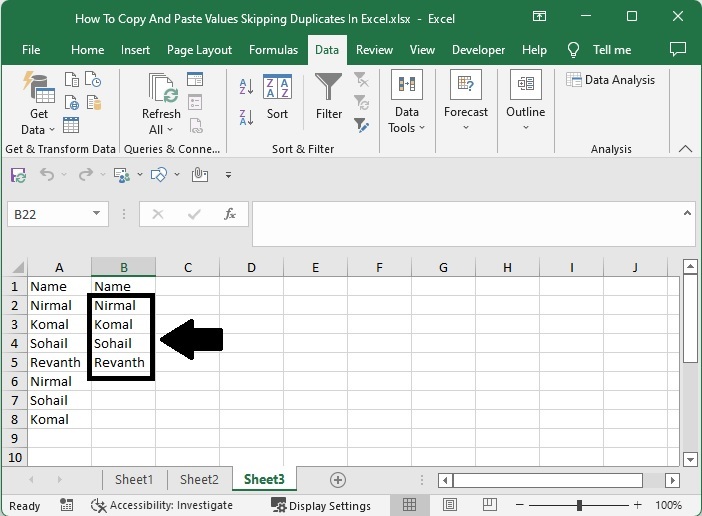The width and height of the screenshot is (702, 516).
Task: Click the Clear filter icon
Action: [361, 79]
